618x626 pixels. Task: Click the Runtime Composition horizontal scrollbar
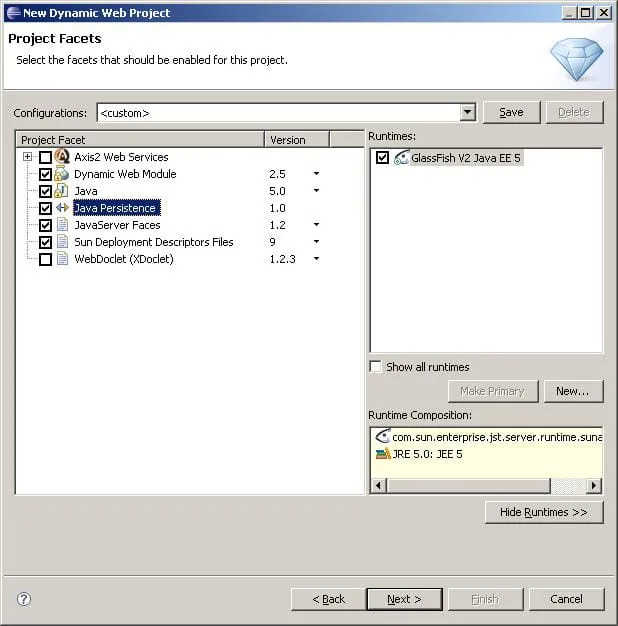[468, 486]
